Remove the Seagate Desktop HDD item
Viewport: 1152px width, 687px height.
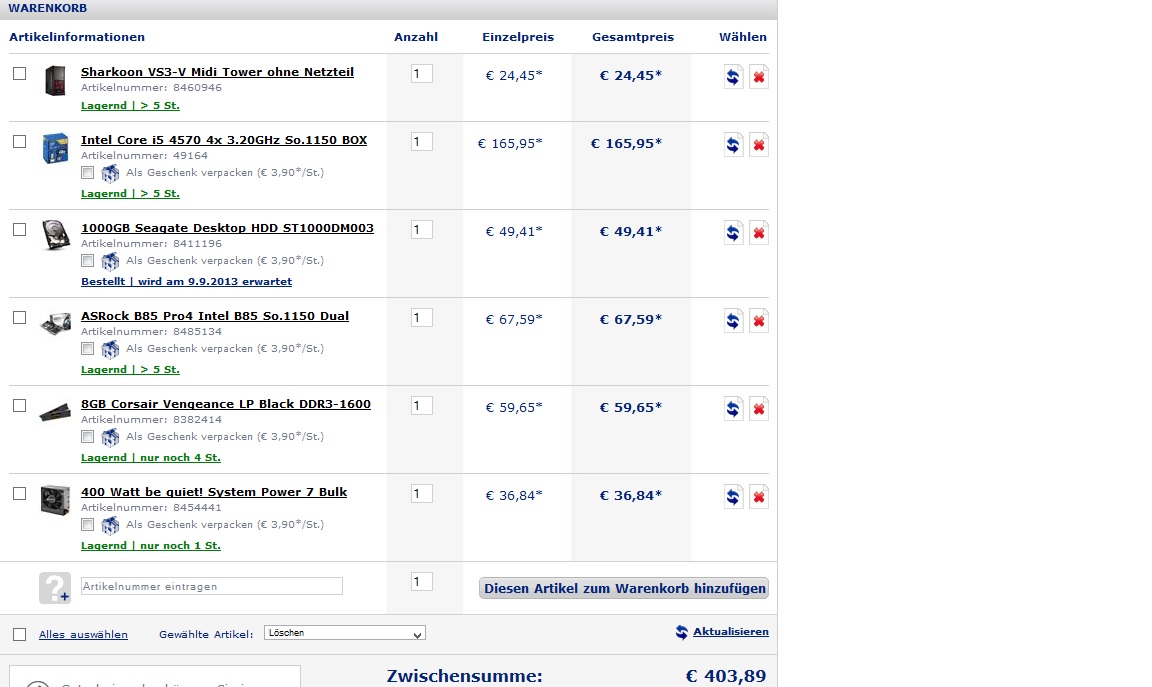[759, 233]
